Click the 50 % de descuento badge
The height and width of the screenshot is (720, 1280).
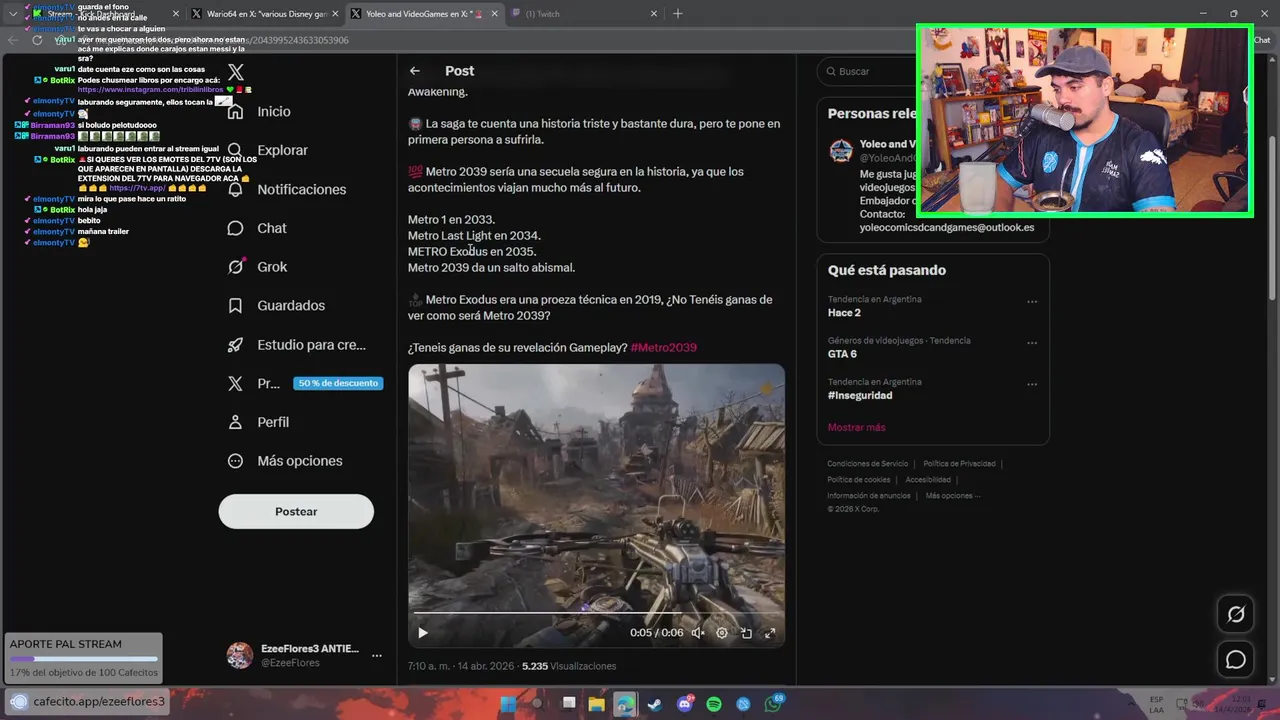[338, 383]
